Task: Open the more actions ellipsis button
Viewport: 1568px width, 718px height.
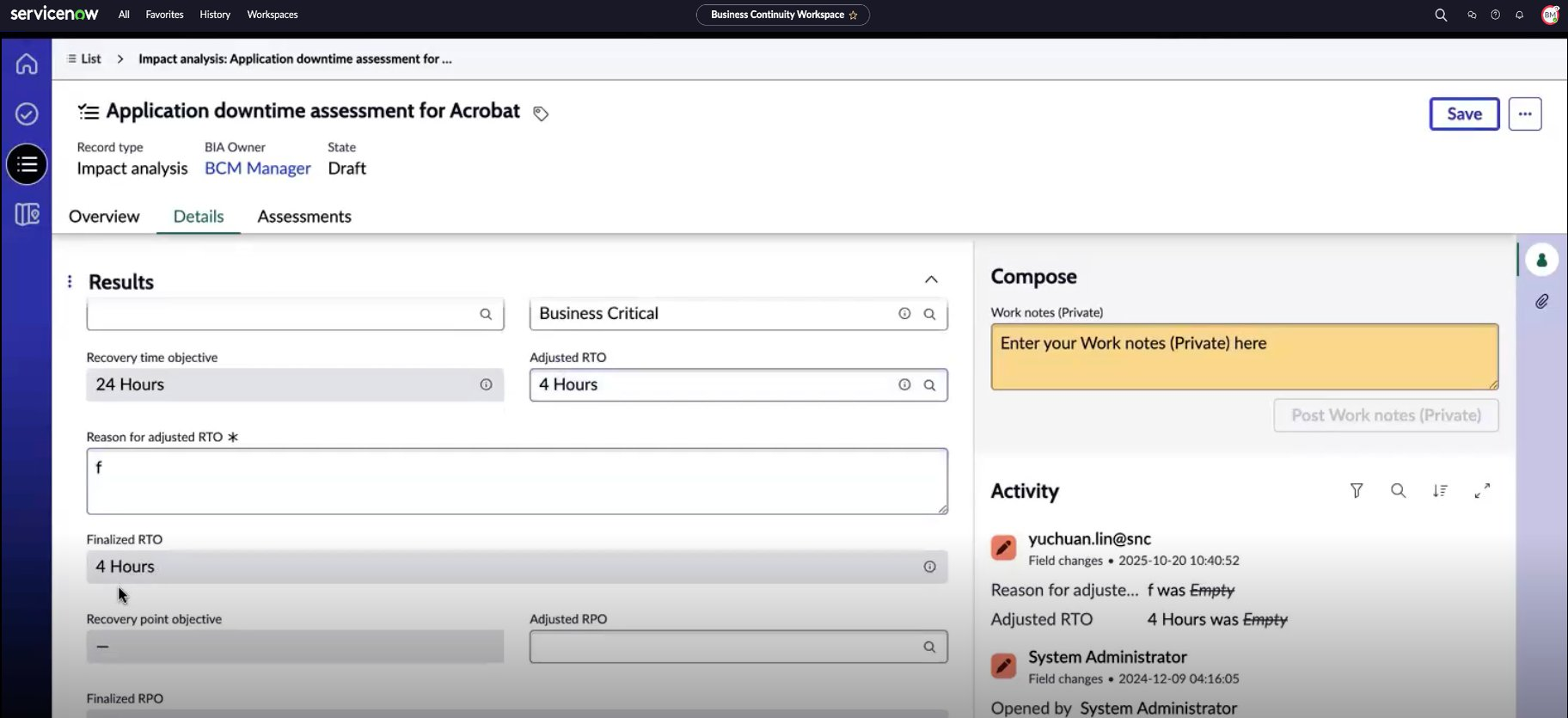Action: (1525, 114)
